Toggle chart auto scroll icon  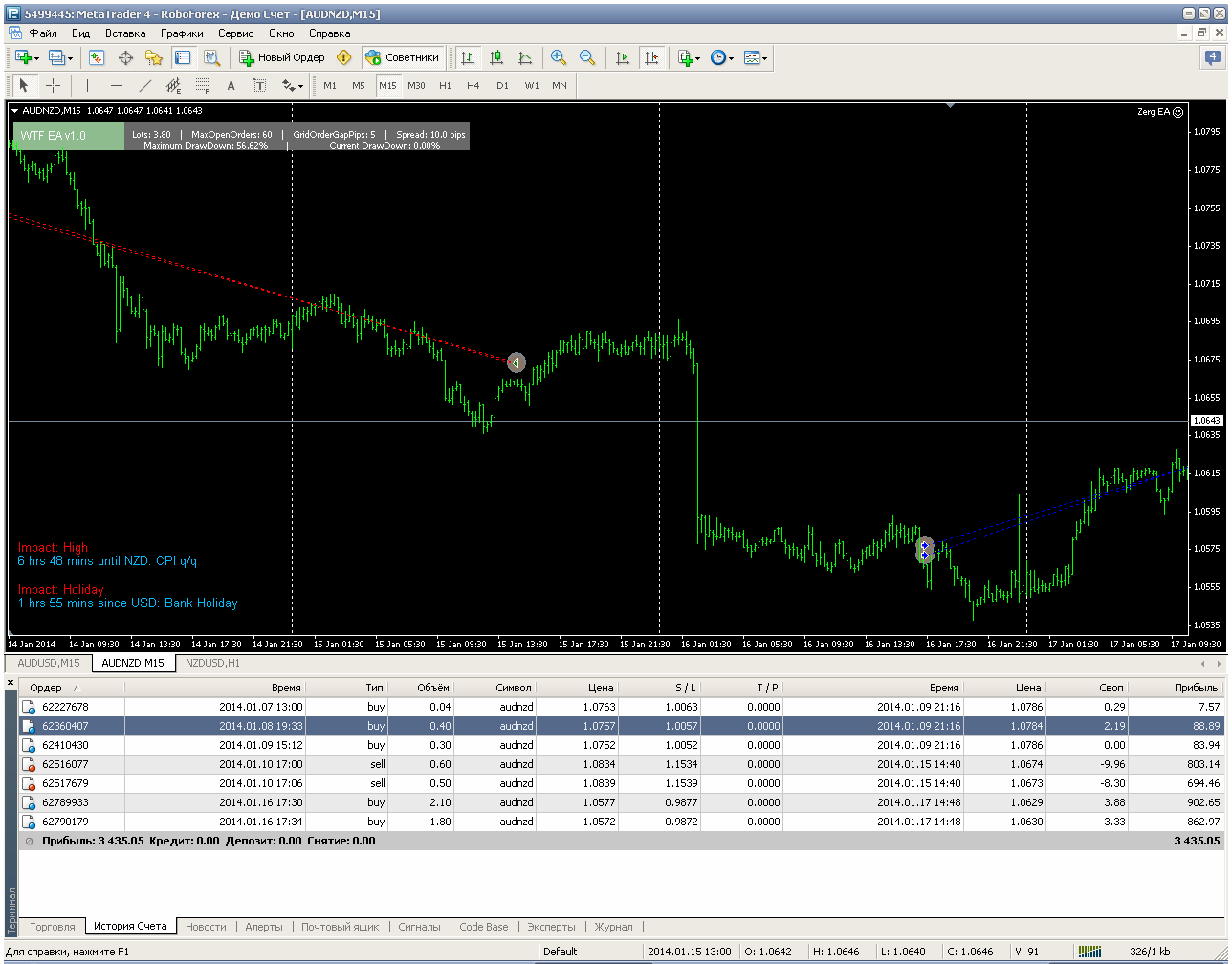click(x=623, y=57)
